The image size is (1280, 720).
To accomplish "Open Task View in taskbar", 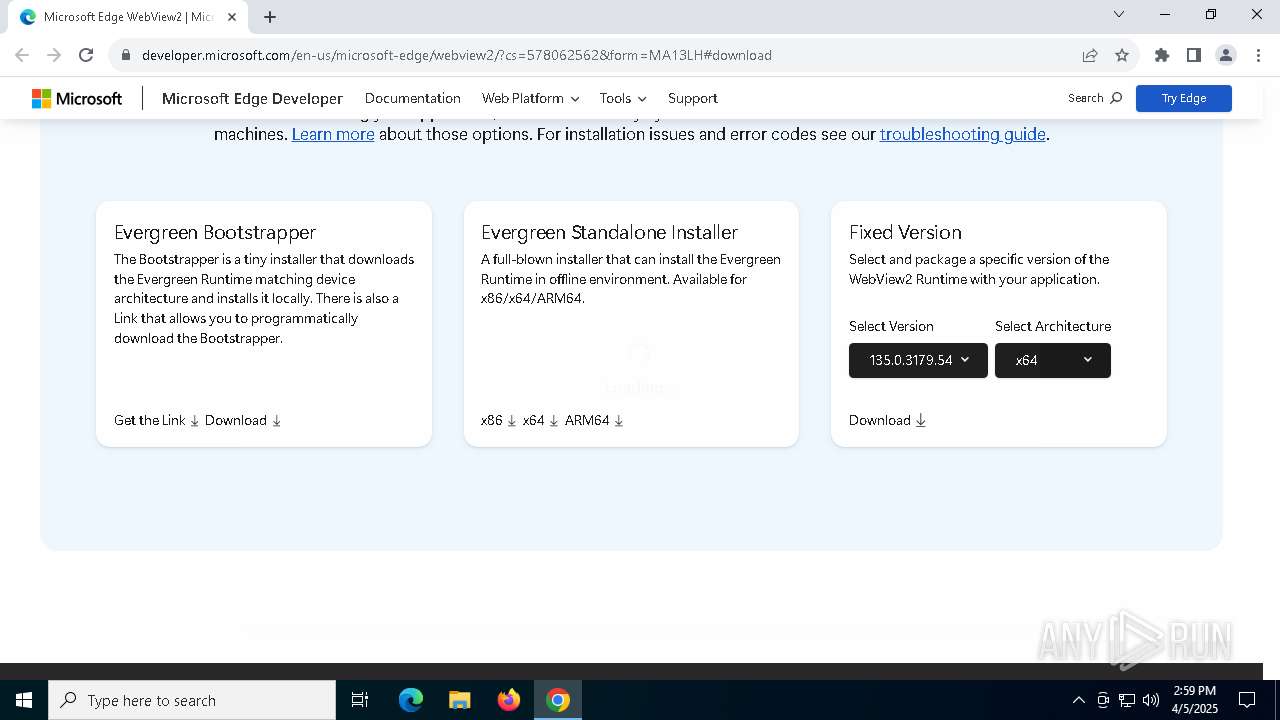I will (x=360, y=700).
